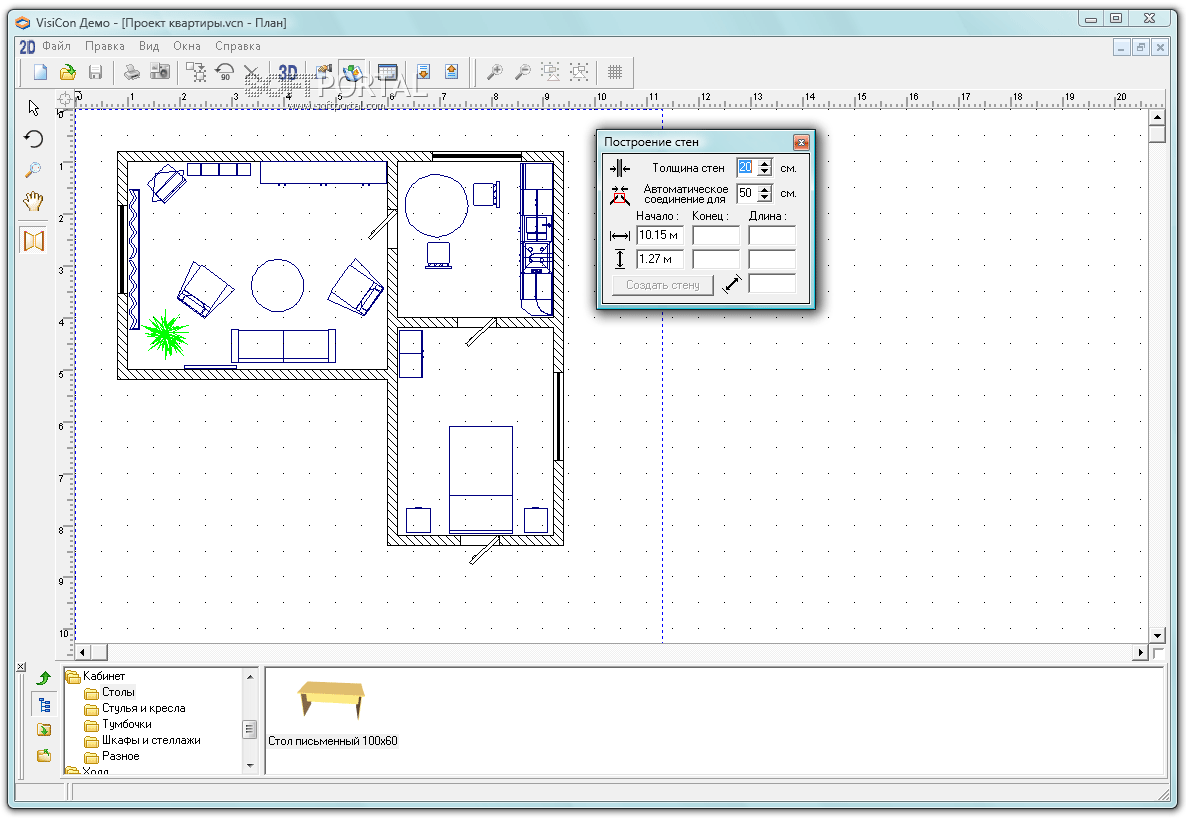Click the canvas vertical scrollbar down arrow

[1157, 635]
